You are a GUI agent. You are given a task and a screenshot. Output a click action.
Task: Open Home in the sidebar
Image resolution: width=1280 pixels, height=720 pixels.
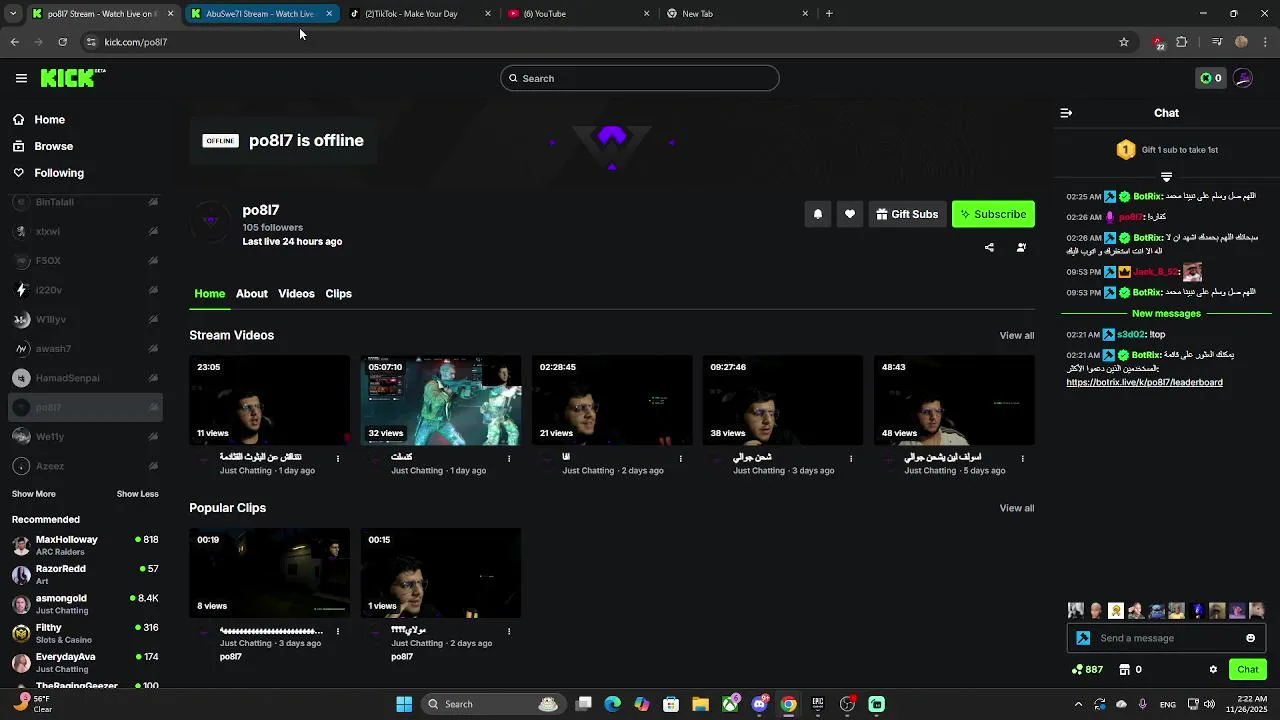pos(49,120)
